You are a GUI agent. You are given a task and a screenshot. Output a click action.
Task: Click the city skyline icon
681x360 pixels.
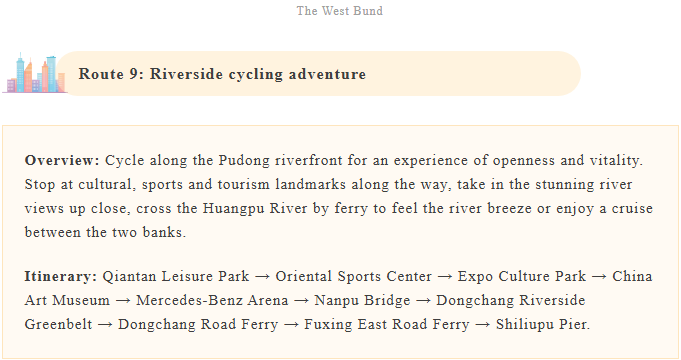[34, 73]
